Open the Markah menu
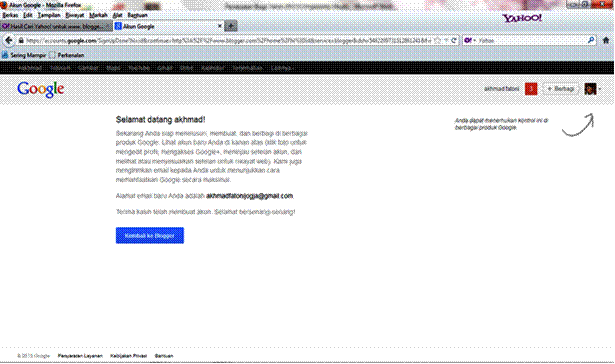 click(x=98, y=15)
